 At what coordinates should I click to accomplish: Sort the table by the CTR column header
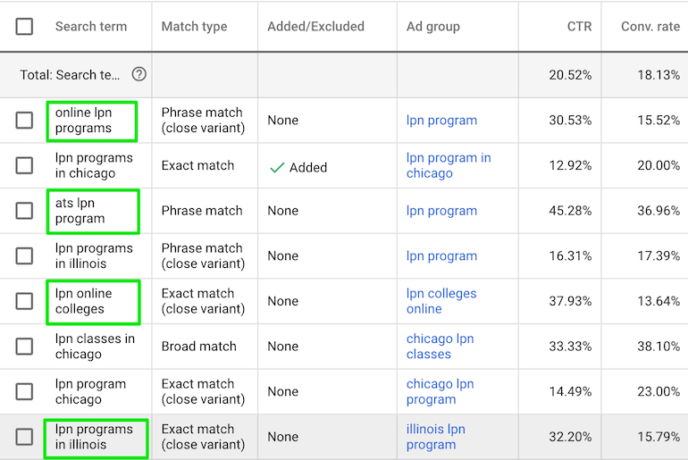coord(579,27)
